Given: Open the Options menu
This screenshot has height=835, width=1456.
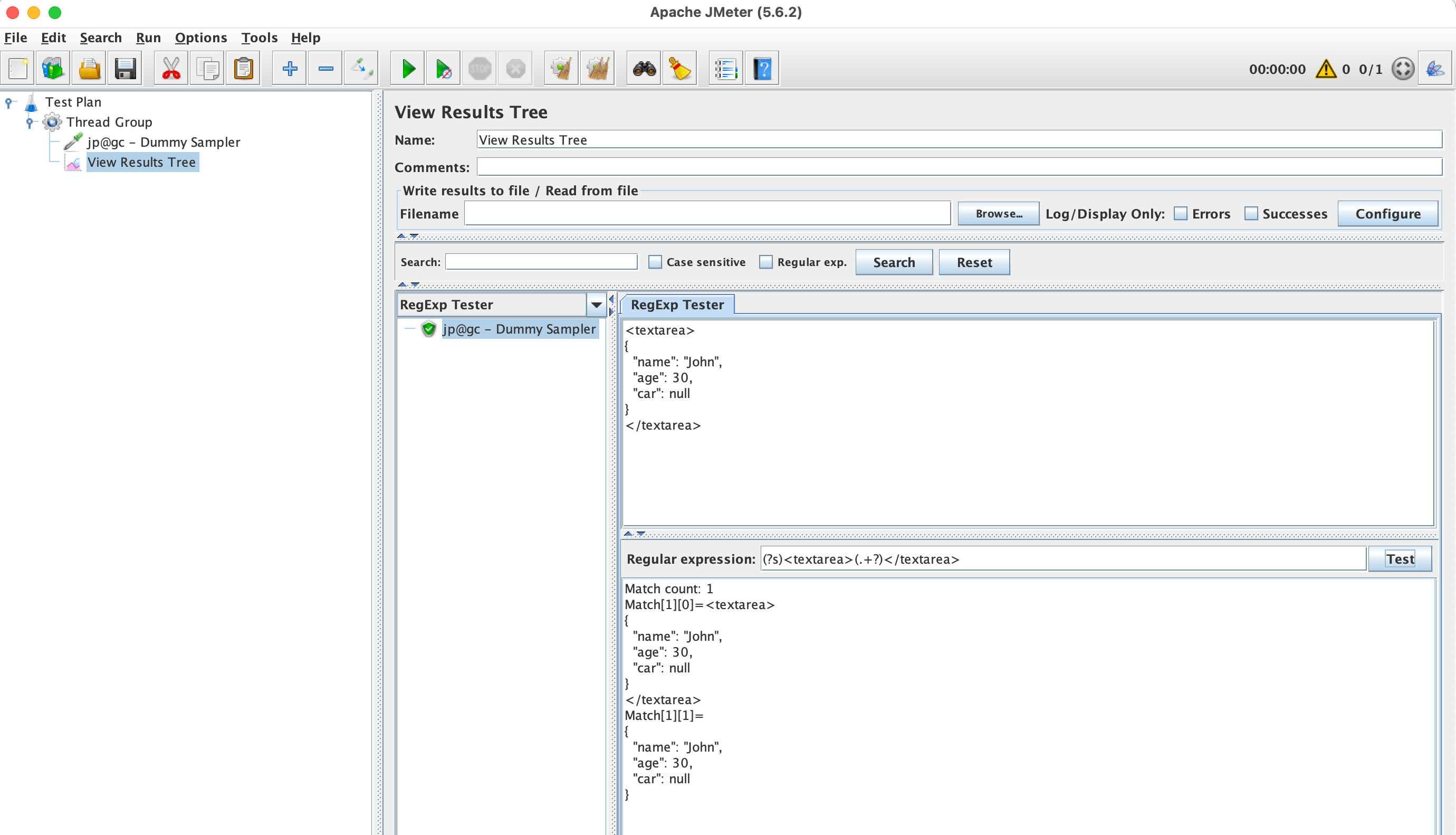Looking at the screenshot, I should [200, 38].
